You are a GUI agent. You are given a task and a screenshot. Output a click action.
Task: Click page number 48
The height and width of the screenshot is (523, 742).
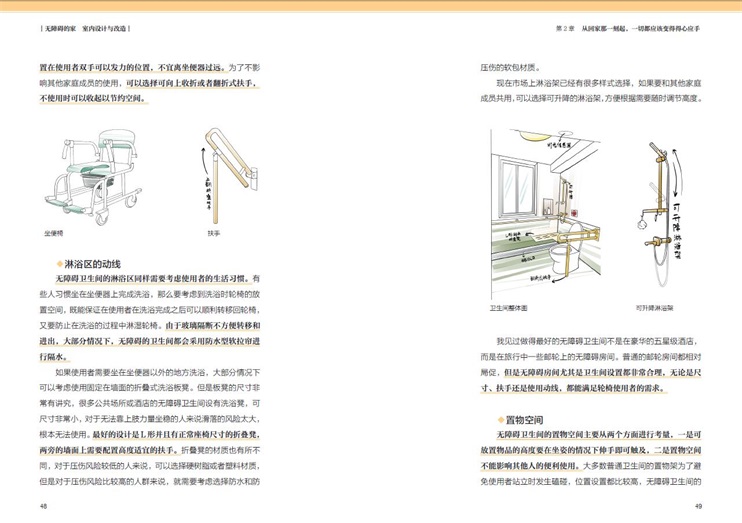pyautogui.click(x=43, y=507)
